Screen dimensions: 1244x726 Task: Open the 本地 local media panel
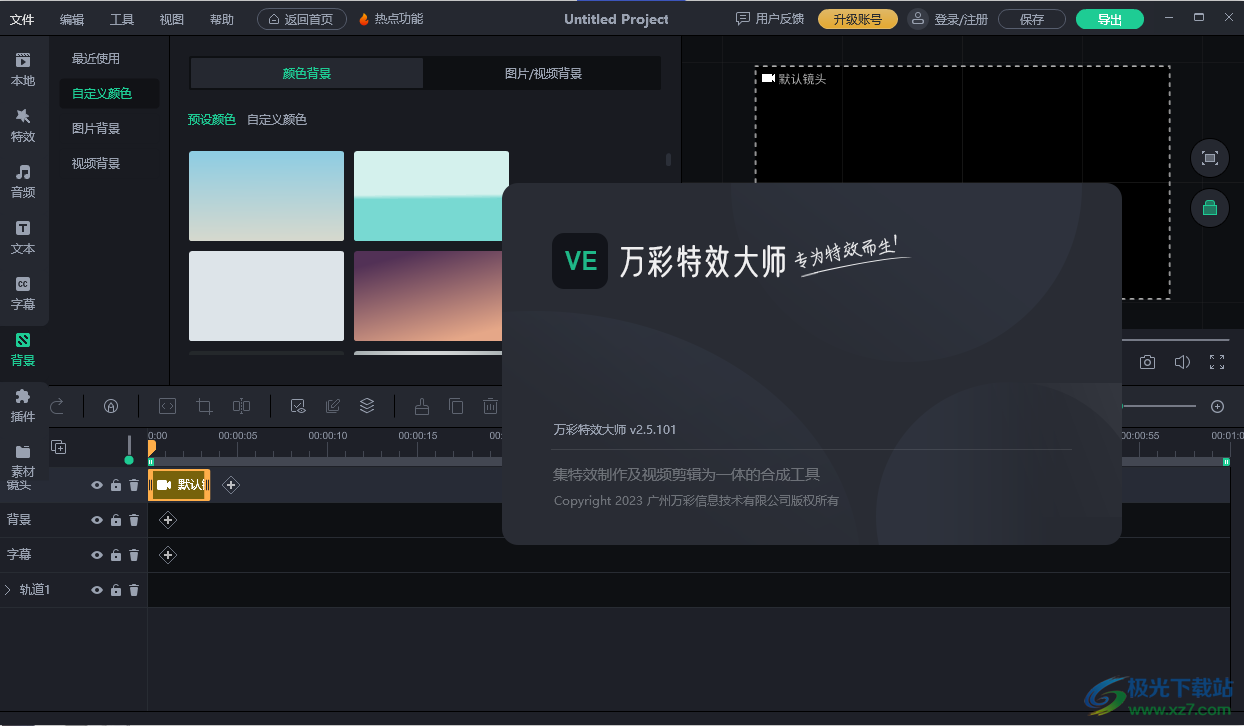tap(23, 69)
